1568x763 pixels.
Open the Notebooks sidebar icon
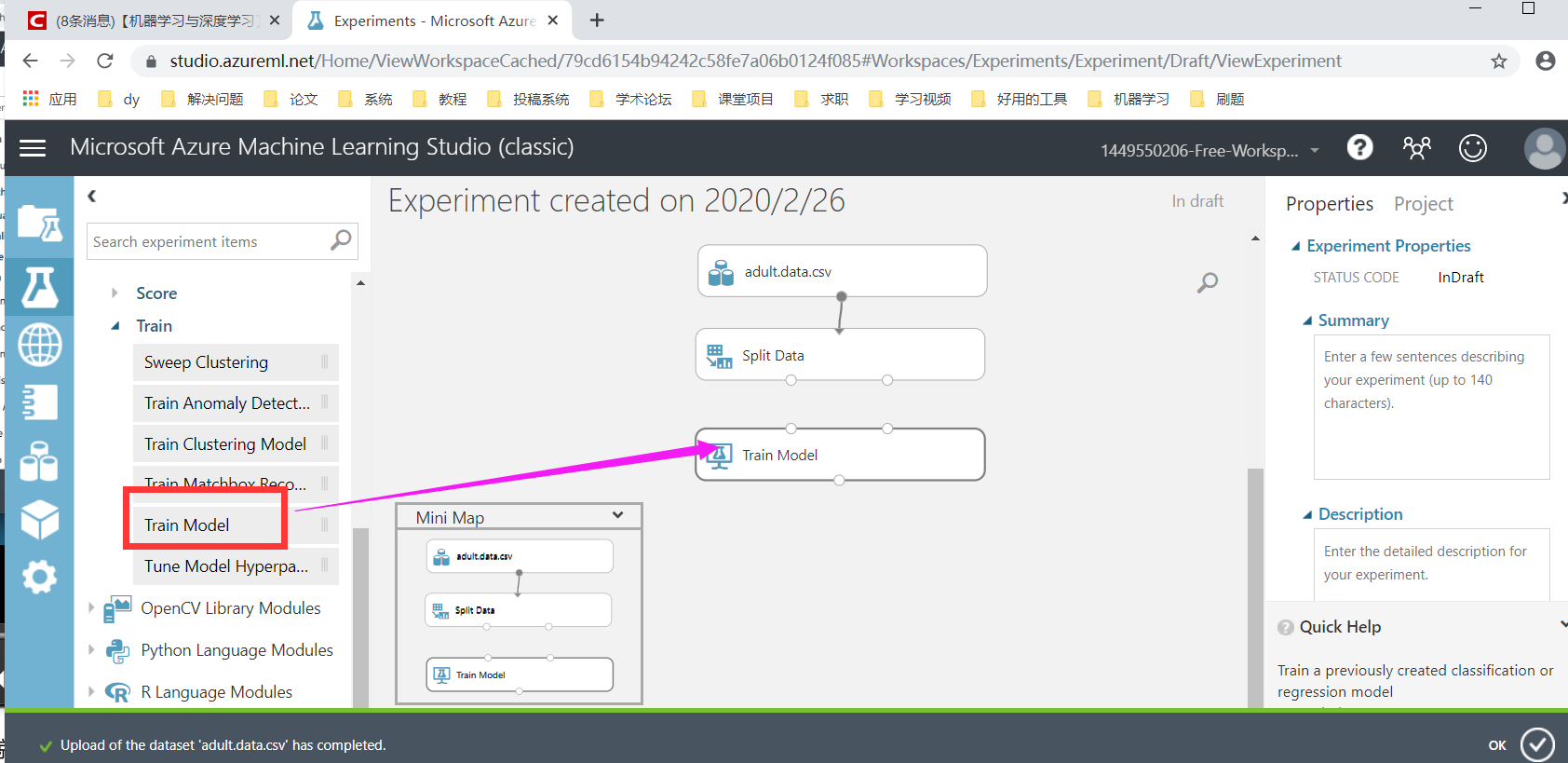tap(39, 402)
